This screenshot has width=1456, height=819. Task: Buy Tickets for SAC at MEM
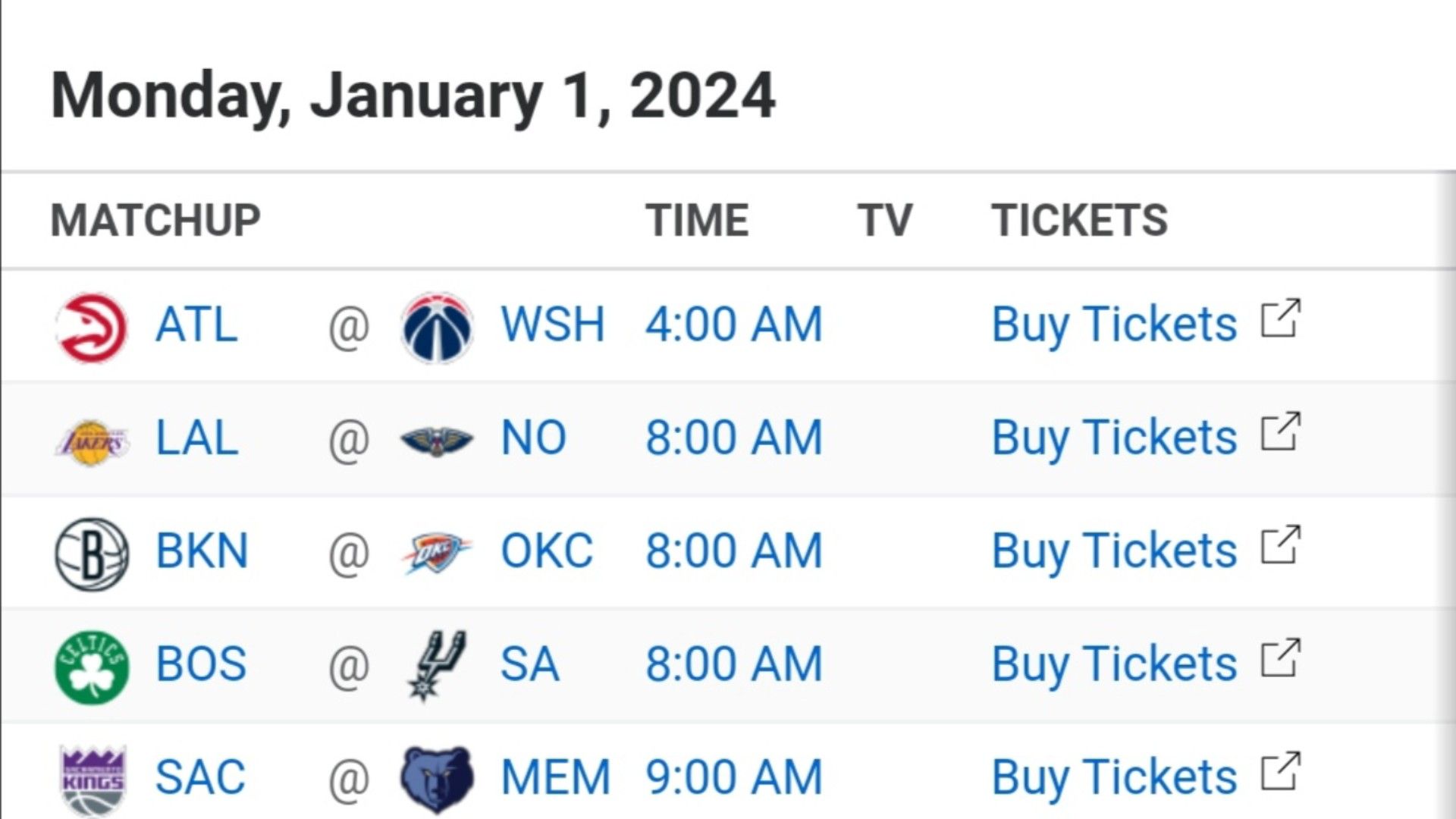coord(1114,778)
